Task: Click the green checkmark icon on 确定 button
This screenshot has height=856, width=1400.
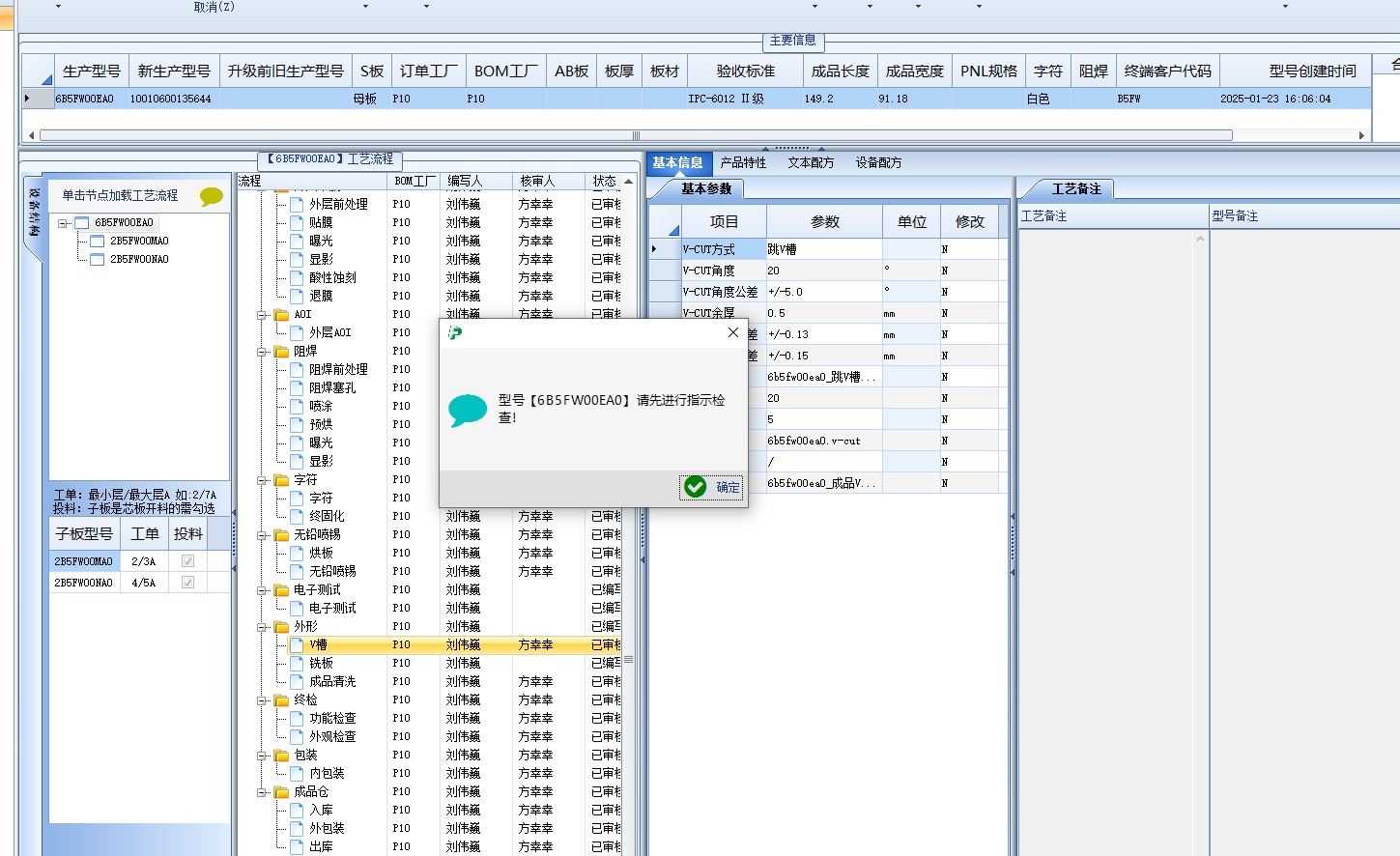Action: point(695,487)
